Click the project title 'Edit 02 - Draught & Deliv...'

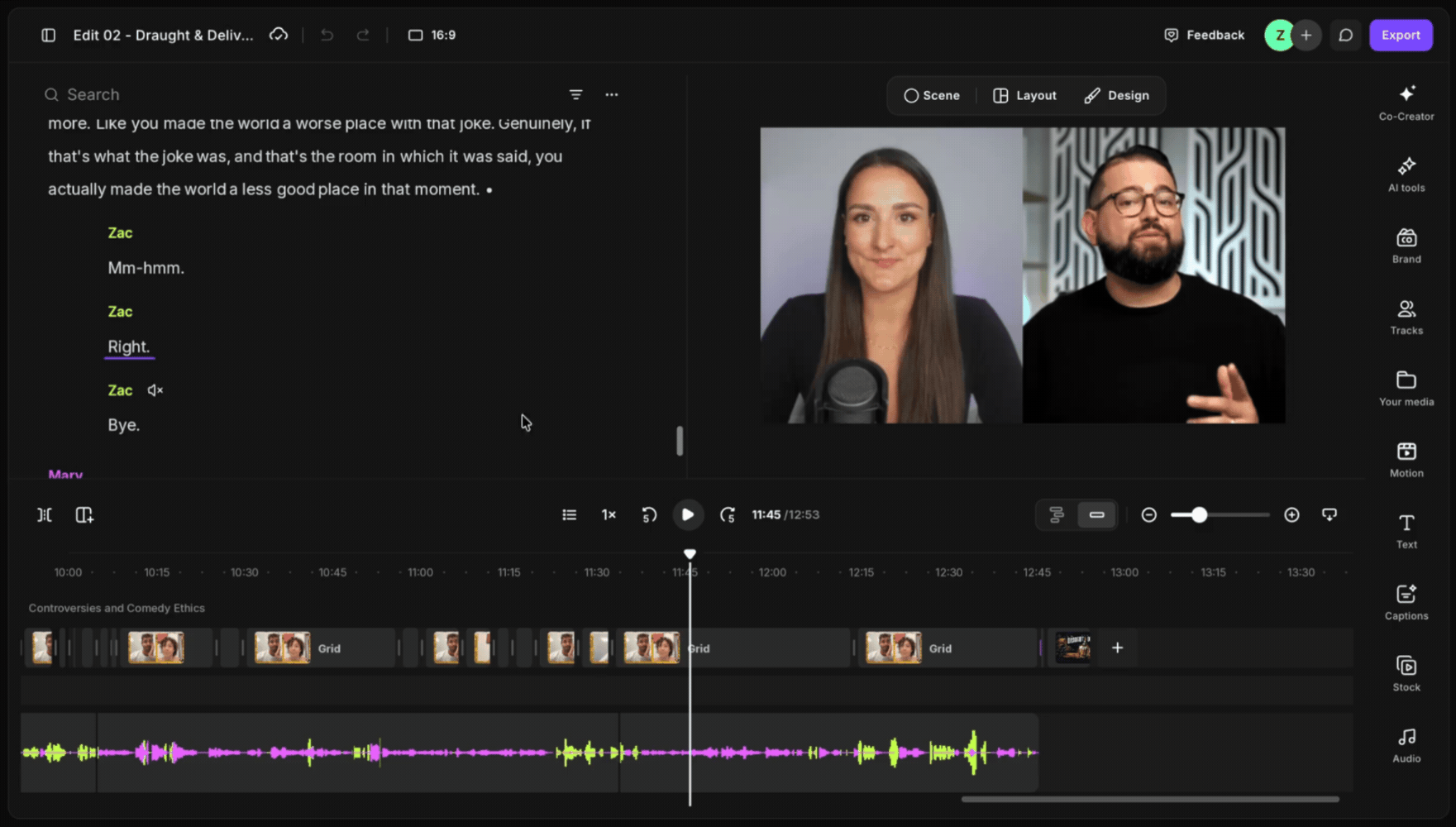163,35
